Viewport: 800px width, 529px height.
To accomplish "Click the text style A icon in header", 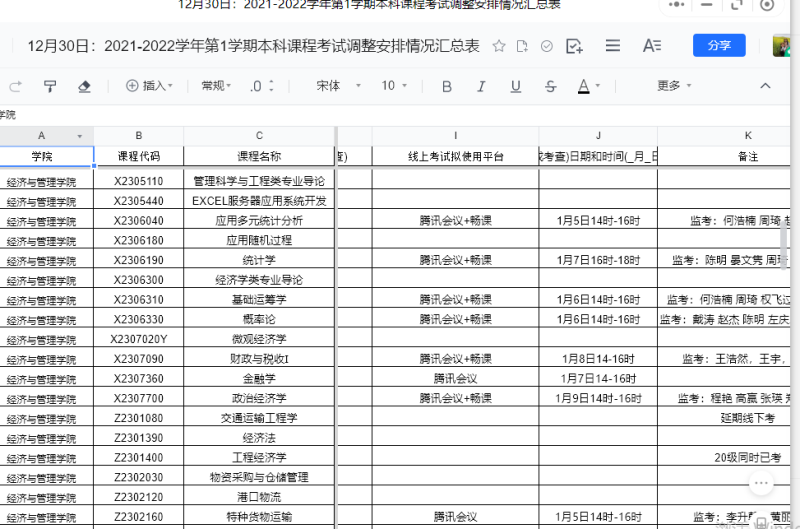I will tap(652, 46).
